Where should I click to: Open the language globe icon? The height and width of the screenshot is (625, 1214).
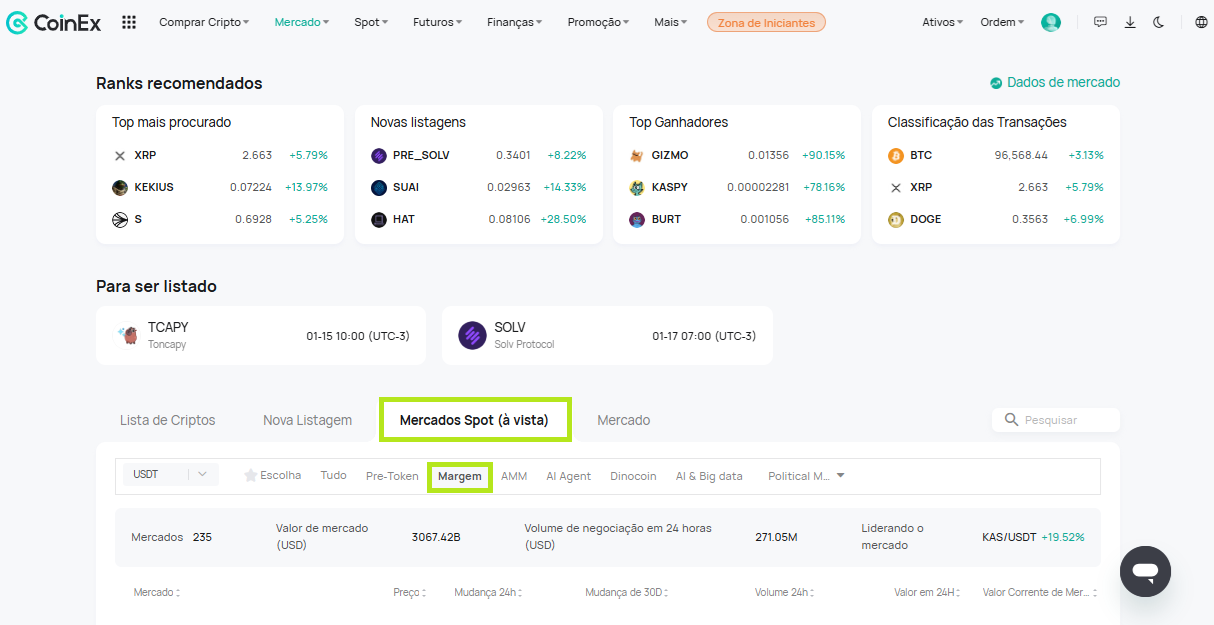coord(1201,22)
